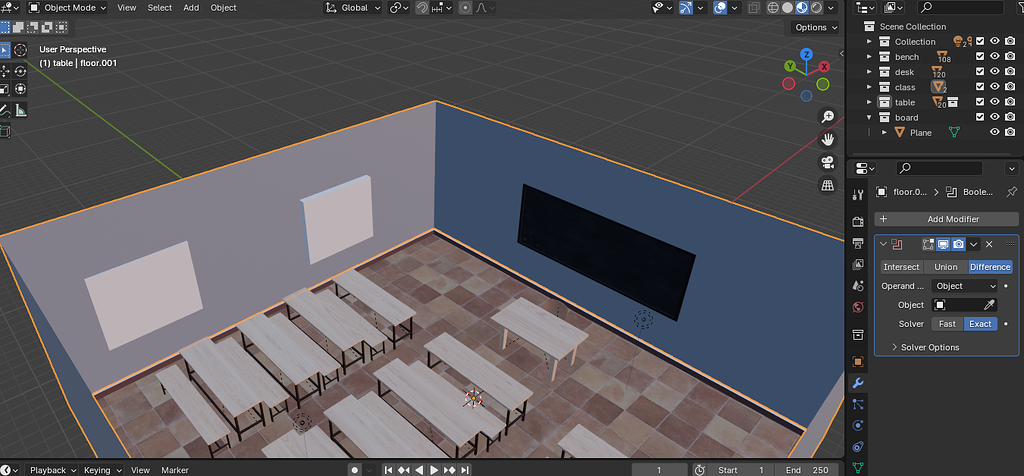Activate the Rotate tool
Viewport: 1024px width, 476px height.
coord(20,71)
